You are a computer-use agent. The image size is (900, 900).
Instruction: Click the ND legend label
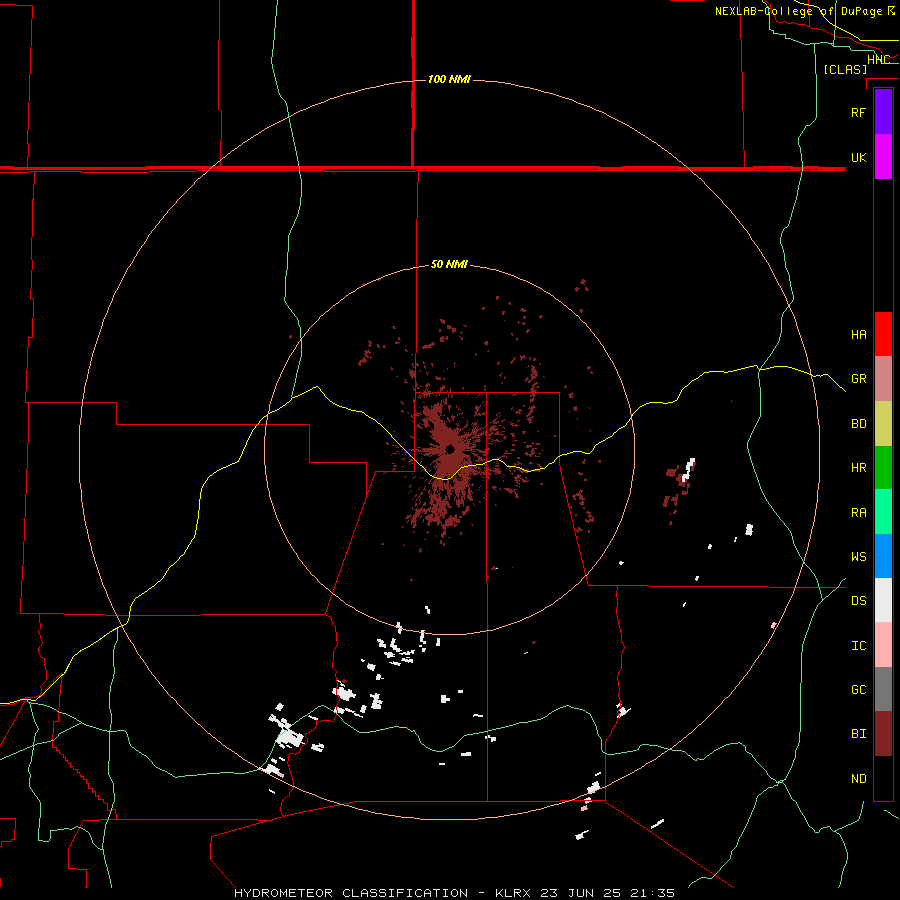[x=858, y=779]
